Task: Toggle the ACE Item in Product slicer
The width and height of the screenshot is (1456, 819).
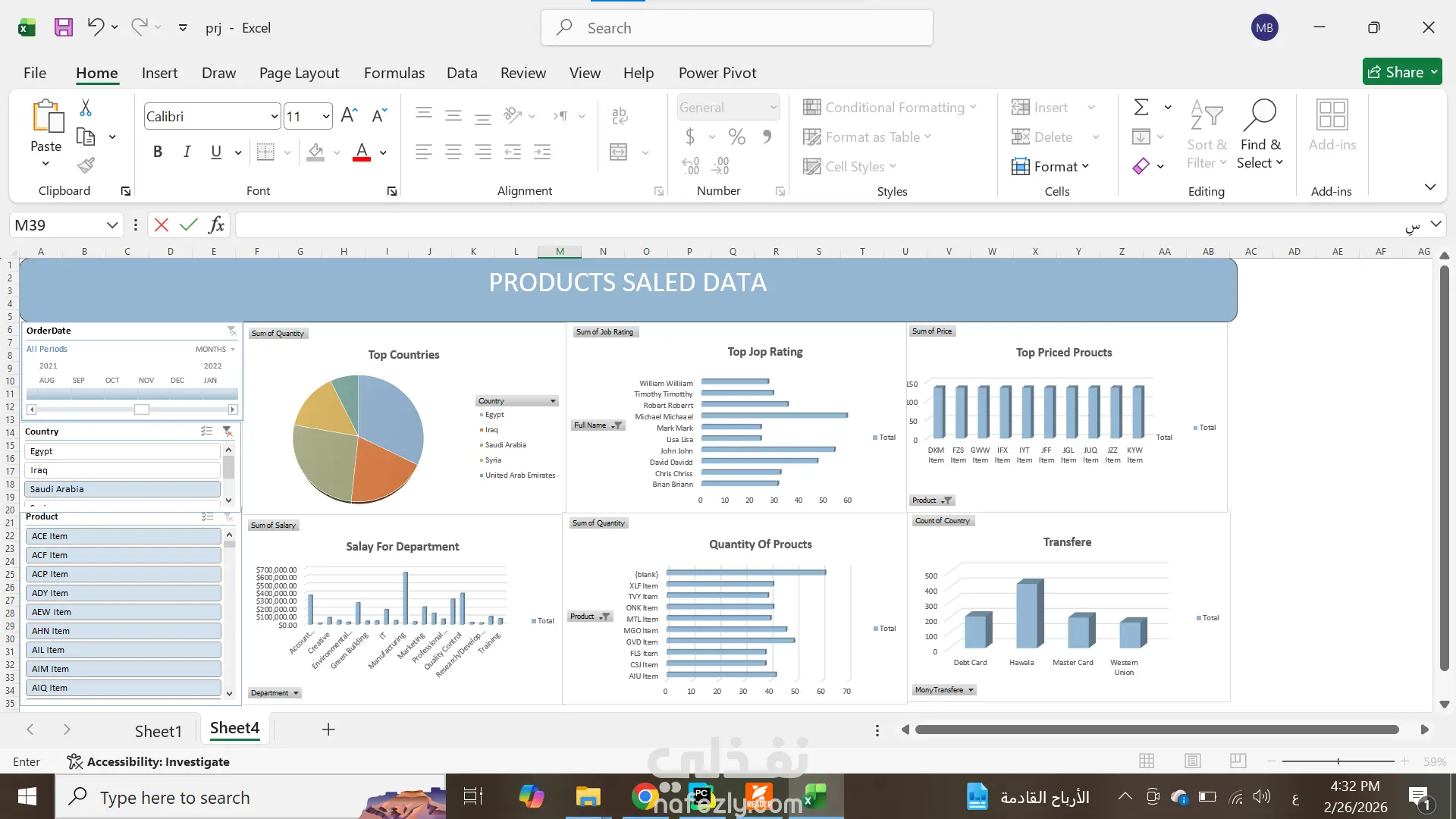Action: coord(122,536)
